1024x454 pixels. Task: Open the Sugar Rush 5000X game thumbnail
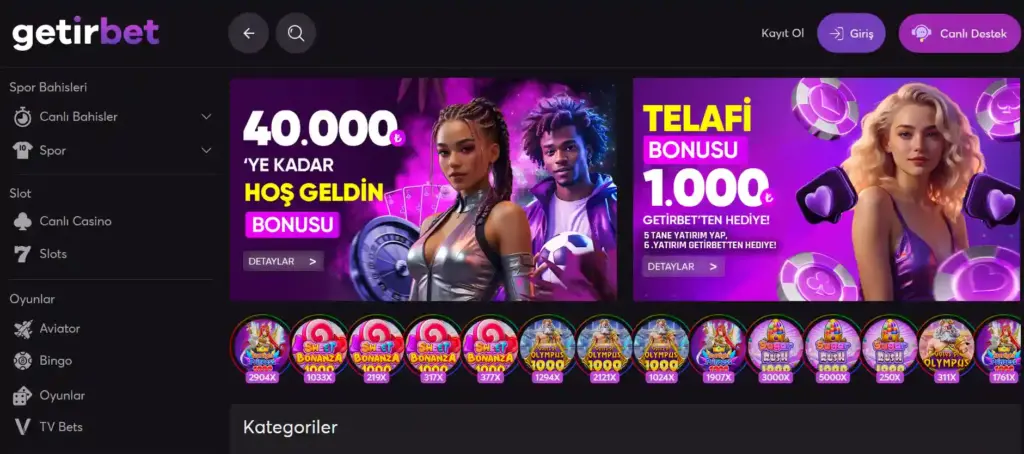[x=832, y=349]
